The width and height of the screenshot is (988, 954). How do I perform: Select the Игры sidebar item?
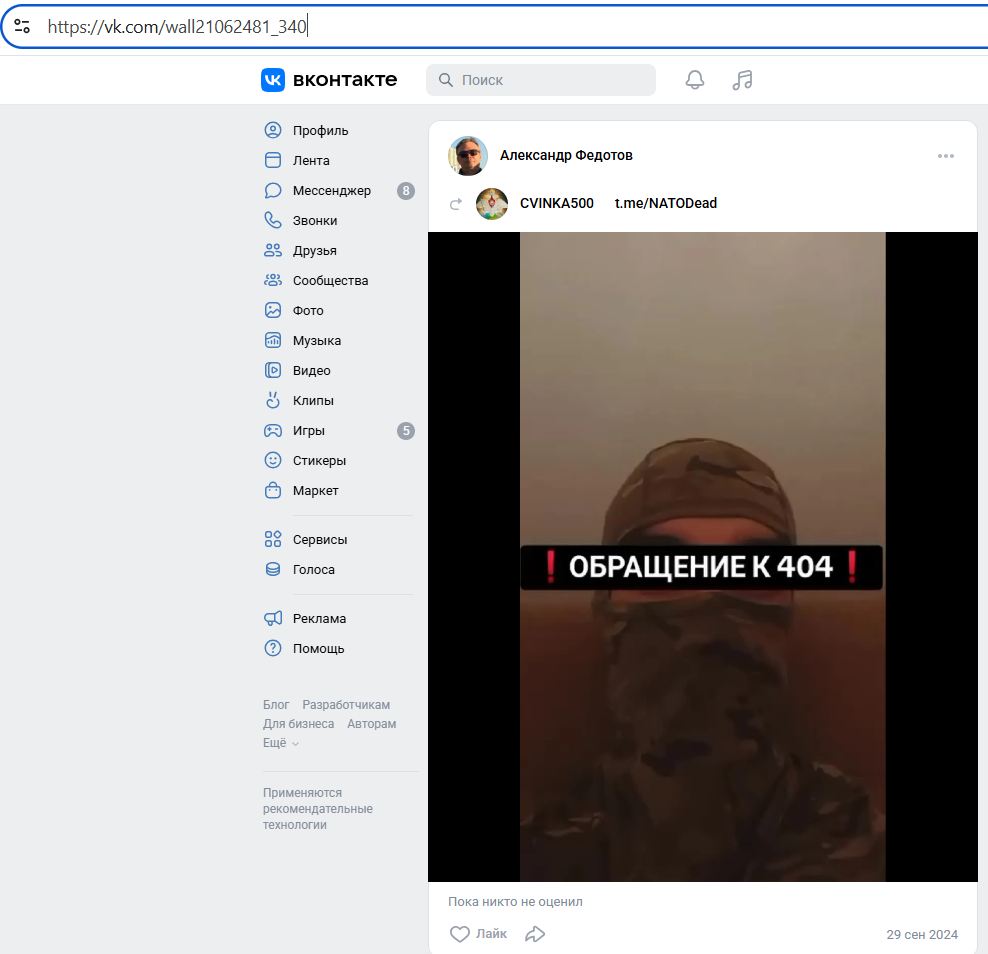point(311,430)
